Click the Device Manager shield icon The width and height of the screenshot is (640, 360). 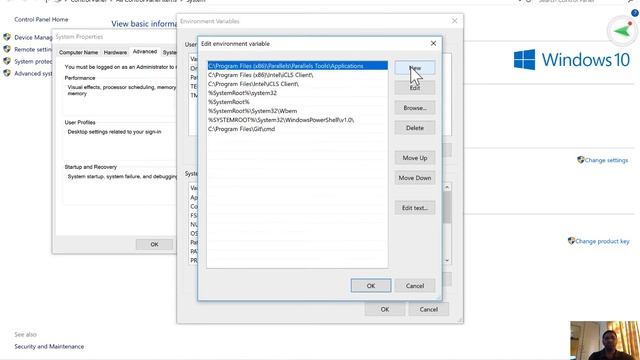tap(7, 37)
